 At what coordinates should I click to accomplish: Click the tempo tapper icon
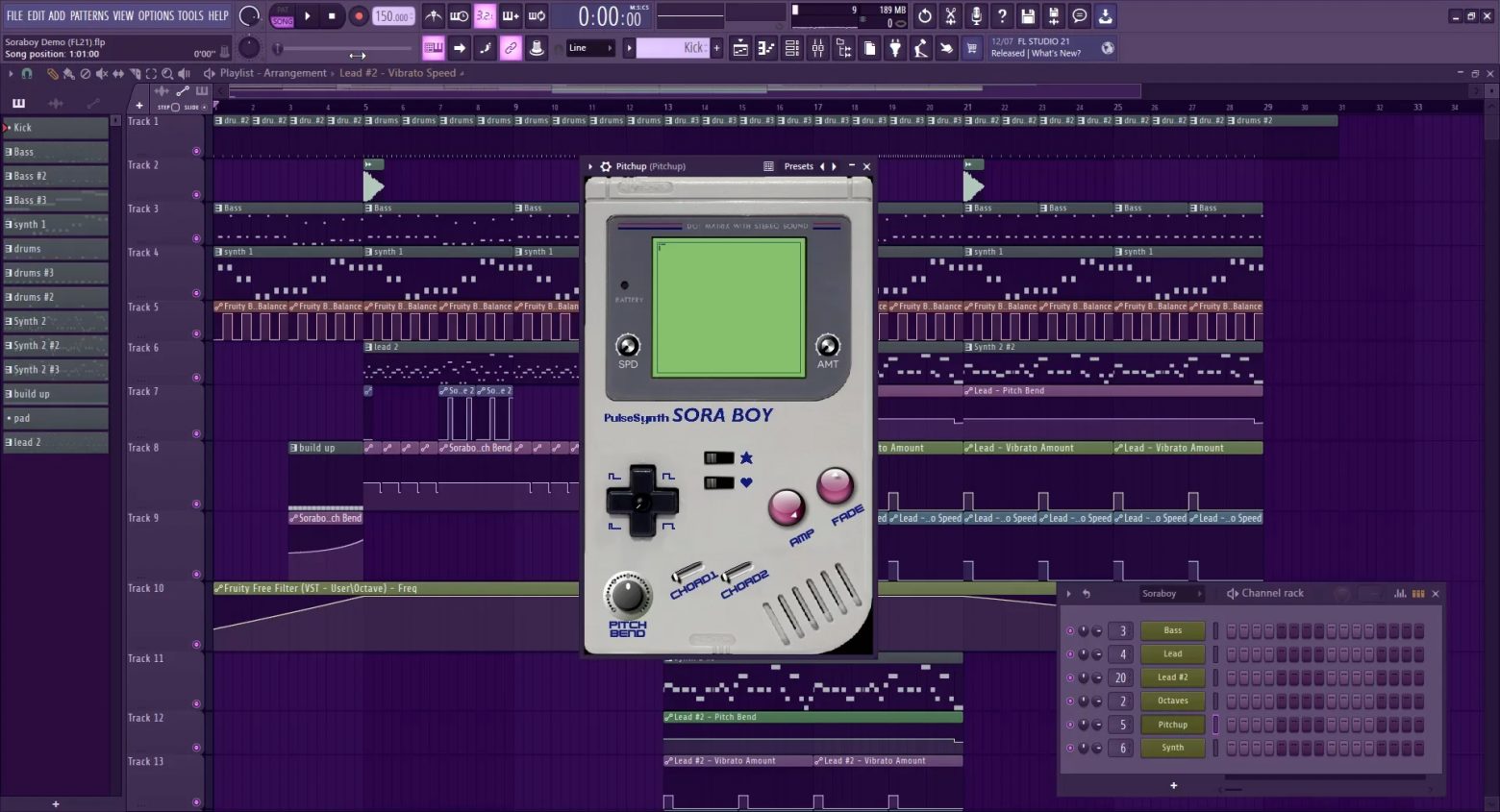(921, 48)
